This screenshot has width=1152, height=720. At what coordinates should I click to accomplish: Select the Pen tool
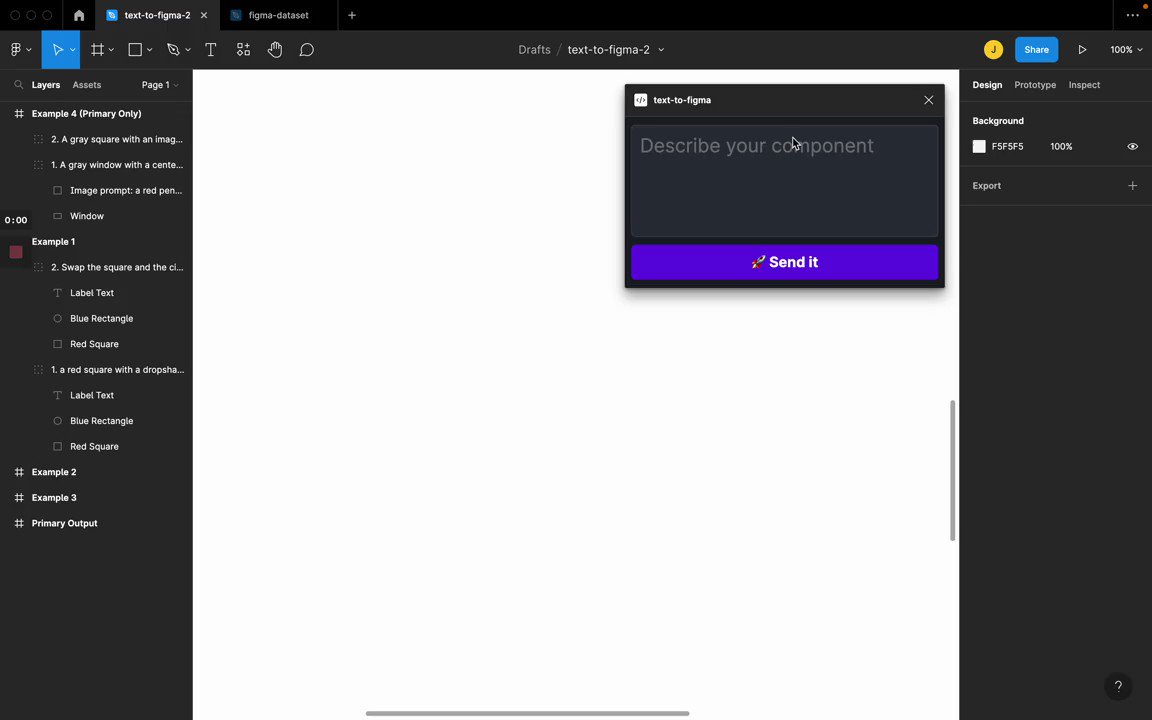173,49
